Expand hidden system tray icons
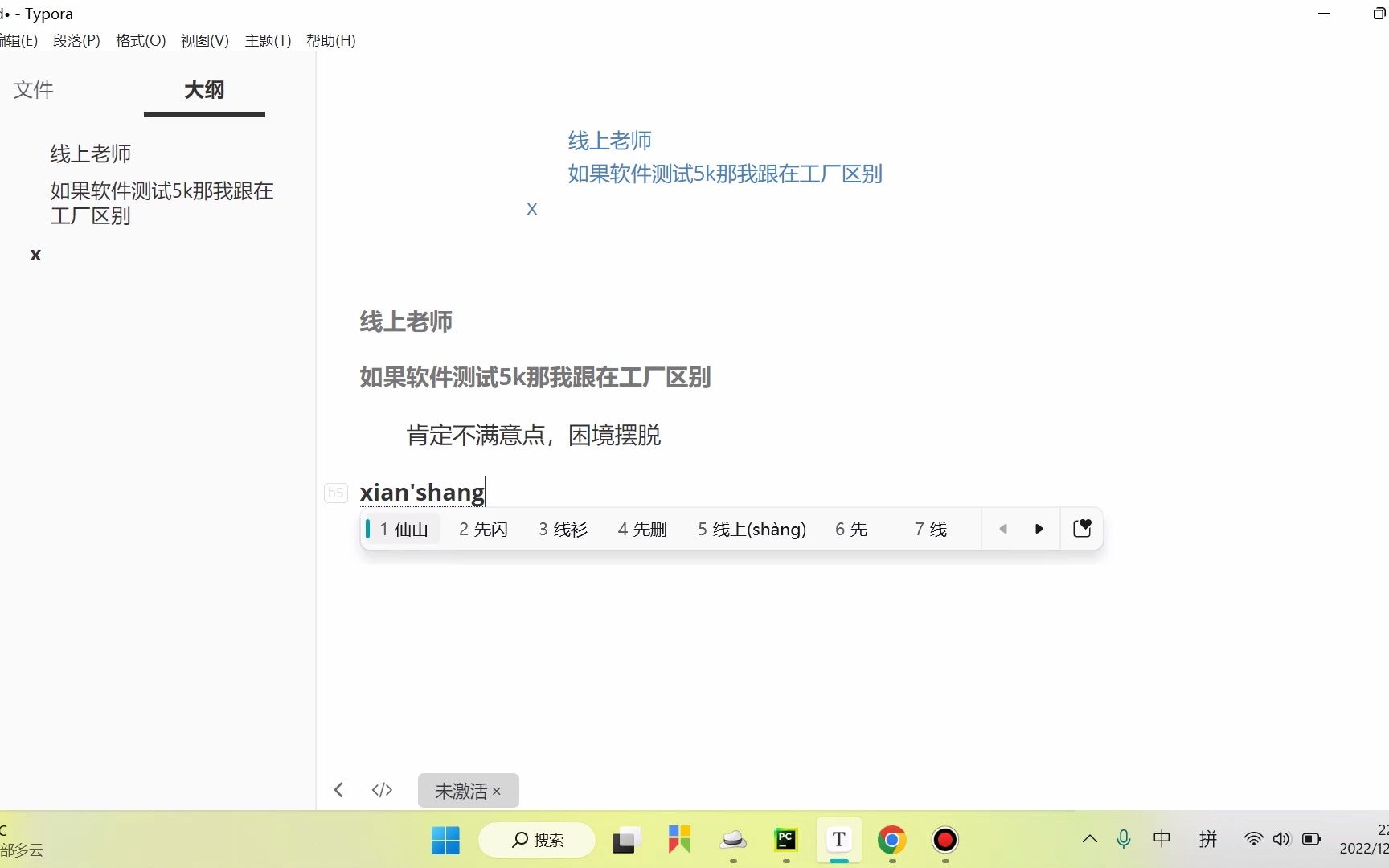 point(1090,839)
